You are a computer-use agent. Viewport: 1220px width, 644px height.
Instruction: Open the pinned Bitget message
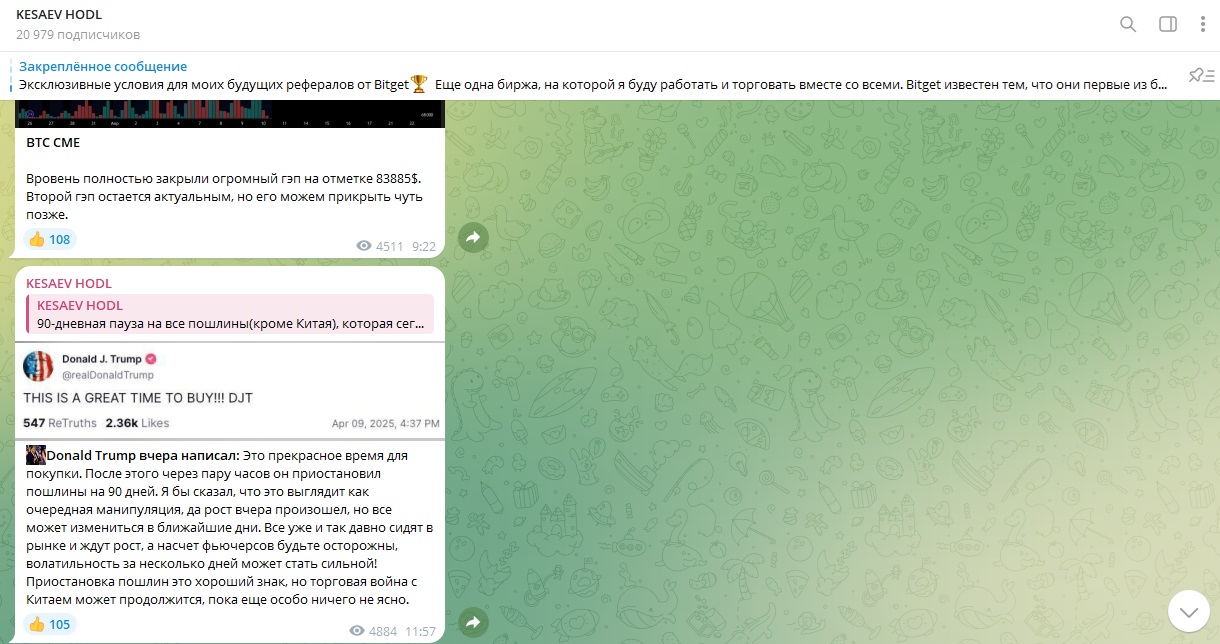point(593,76)
